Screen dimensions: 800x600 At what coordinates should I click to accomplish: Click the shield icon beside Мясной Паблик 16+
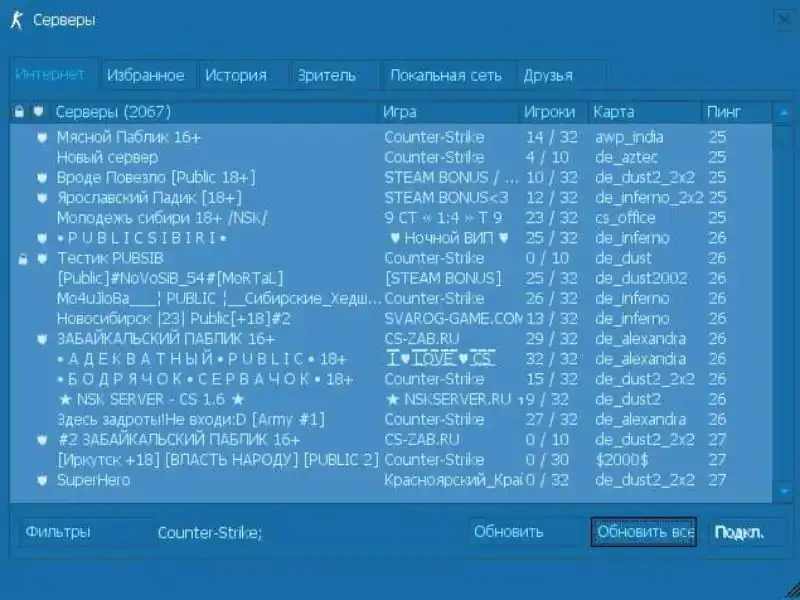click(42, 137)
